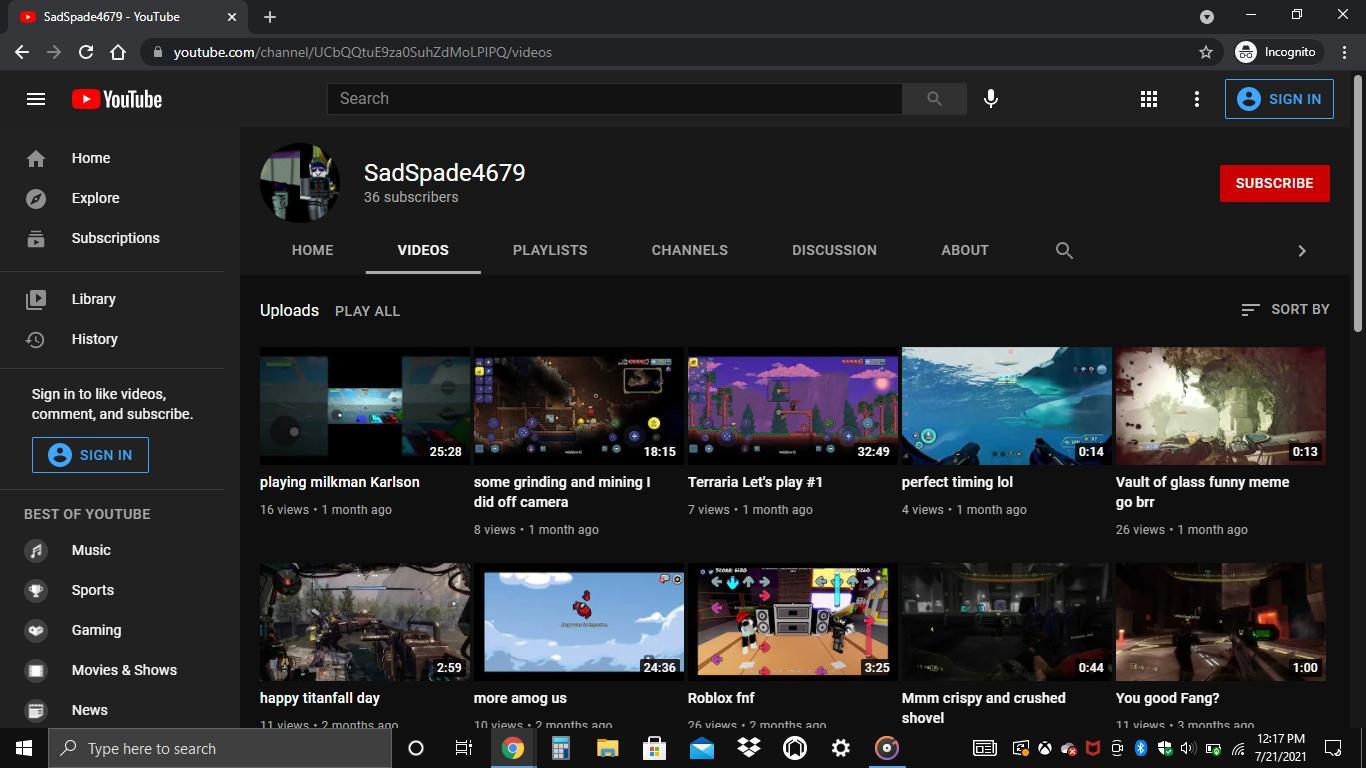Bookmark this page with the star icon
1366x768 pixels.
1205,52
